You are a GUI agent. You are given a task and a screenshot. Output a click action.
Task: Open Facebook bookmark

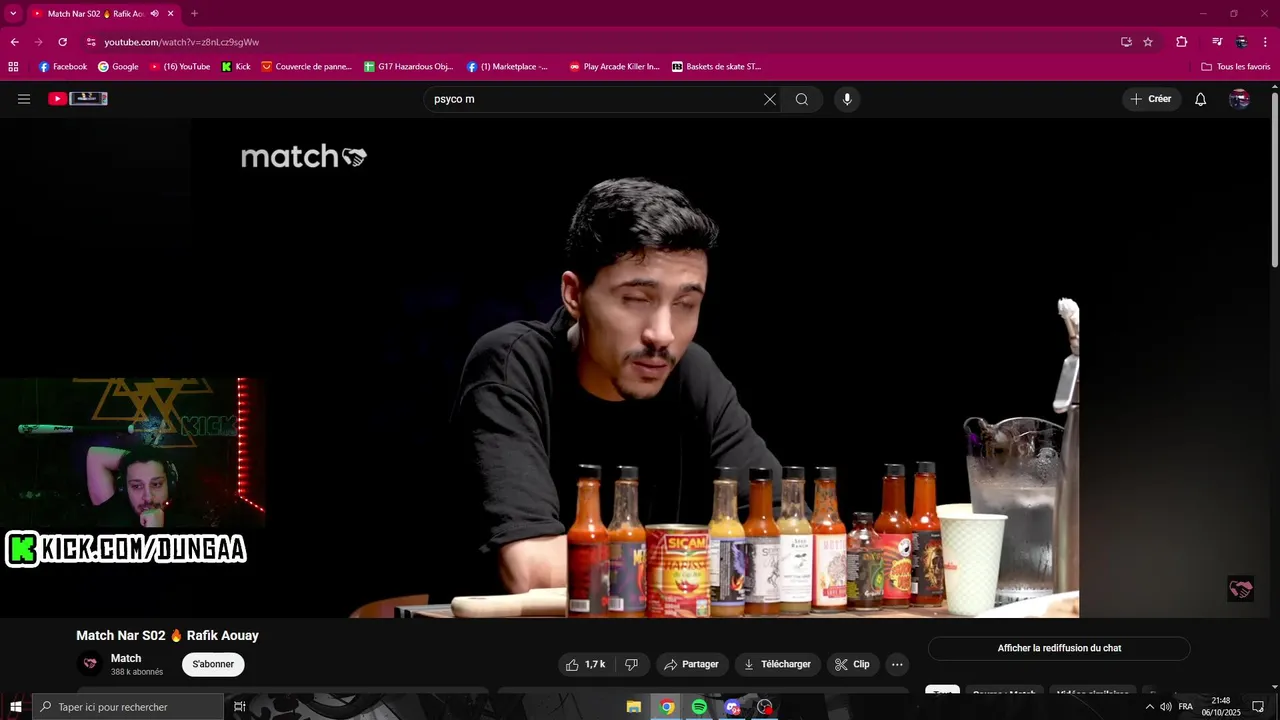coord(63,67)
